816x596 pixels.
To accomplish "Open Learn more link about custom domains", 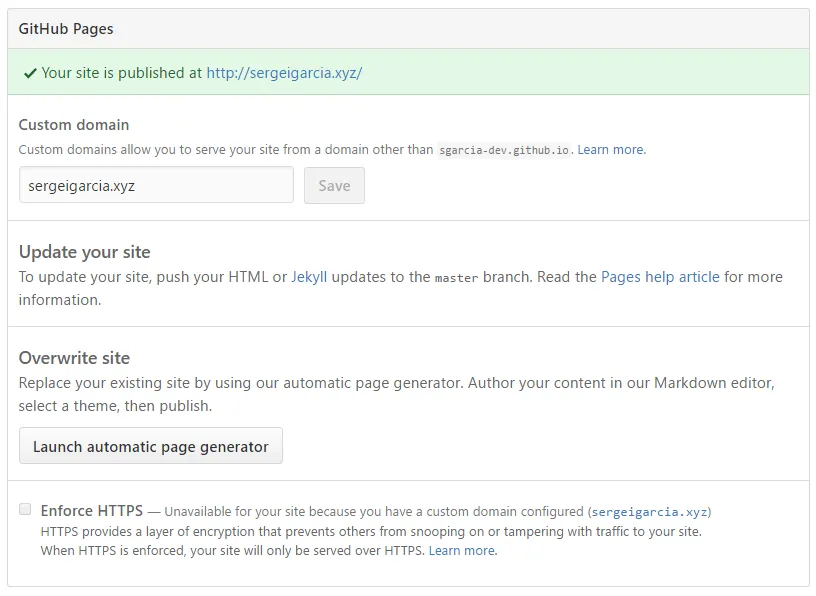I will coord(611,150).
